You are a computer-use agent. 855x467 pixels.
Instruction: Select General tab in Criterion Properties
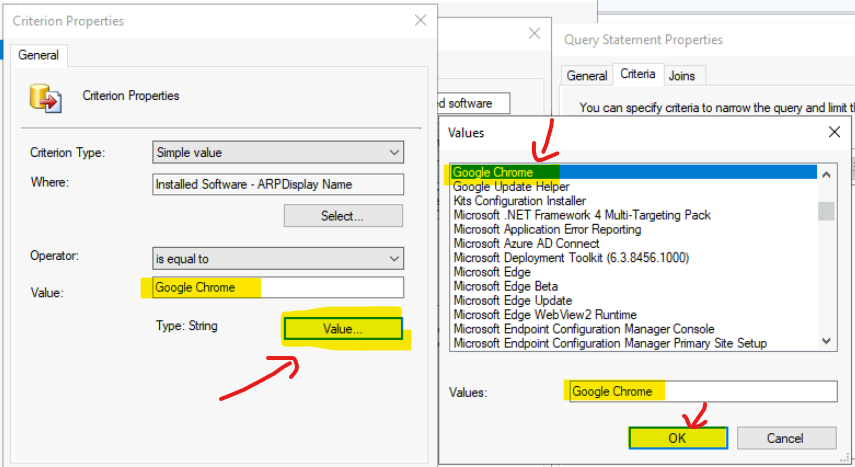pyautogui.click(x=38, y=55)
